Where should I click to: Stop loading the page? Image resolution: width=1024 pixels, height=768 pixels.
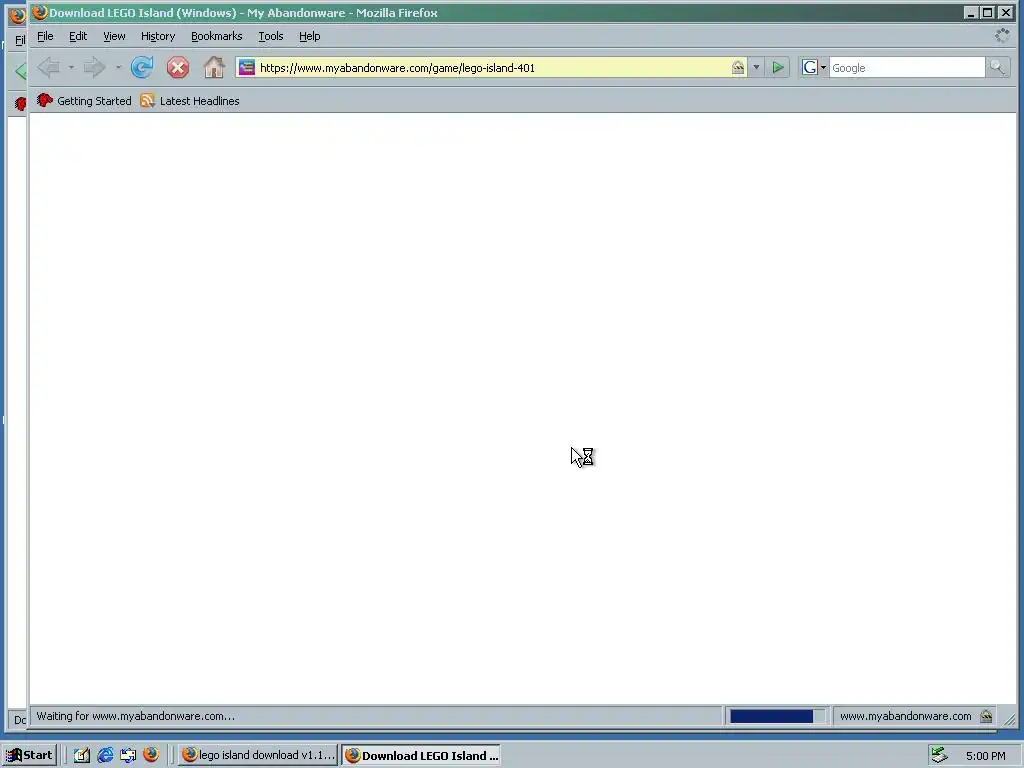(x=178, y=67)
